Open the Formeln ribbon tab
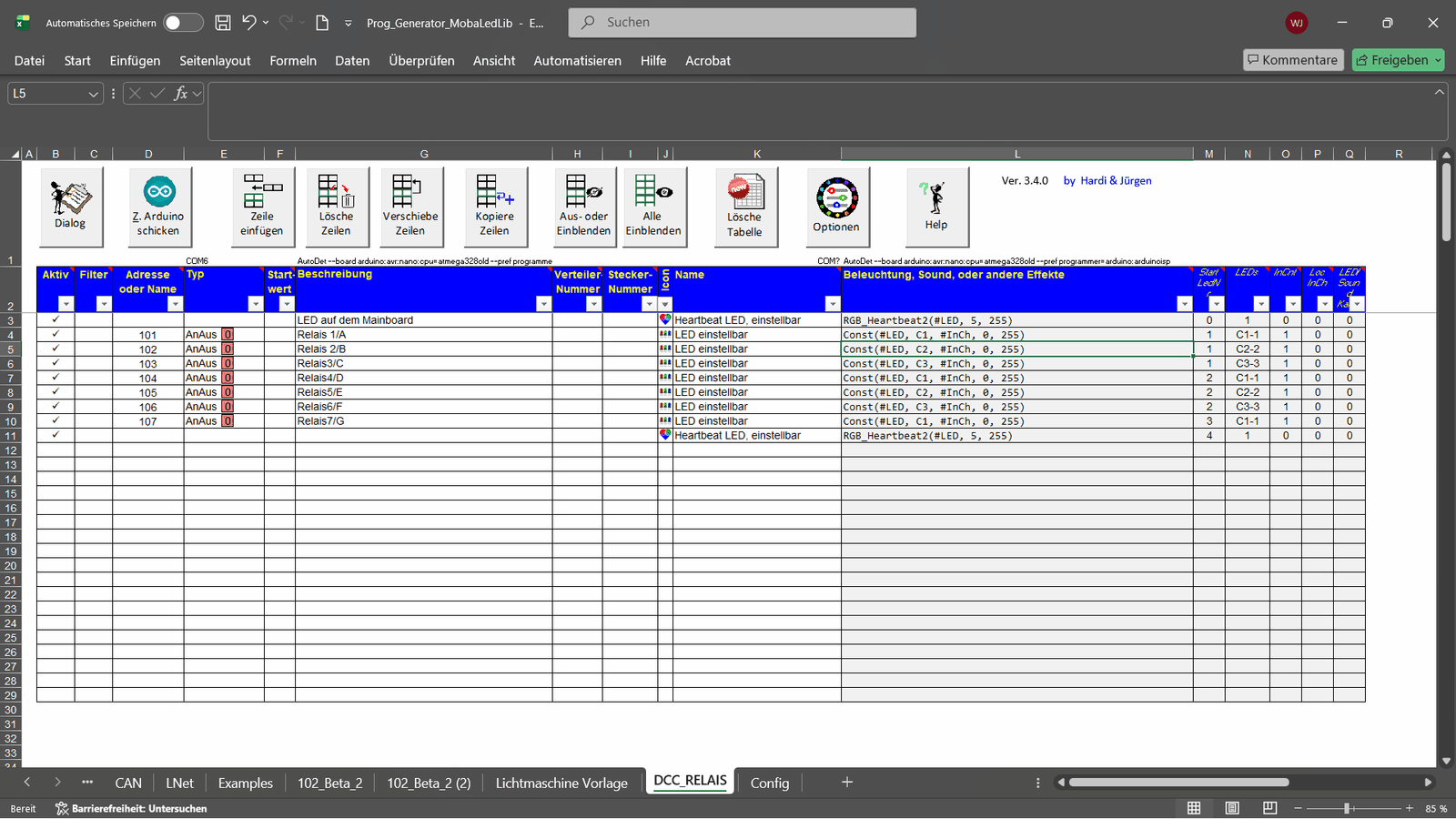The height and width of the screenshot is (819, 1456). click(293, 61)
